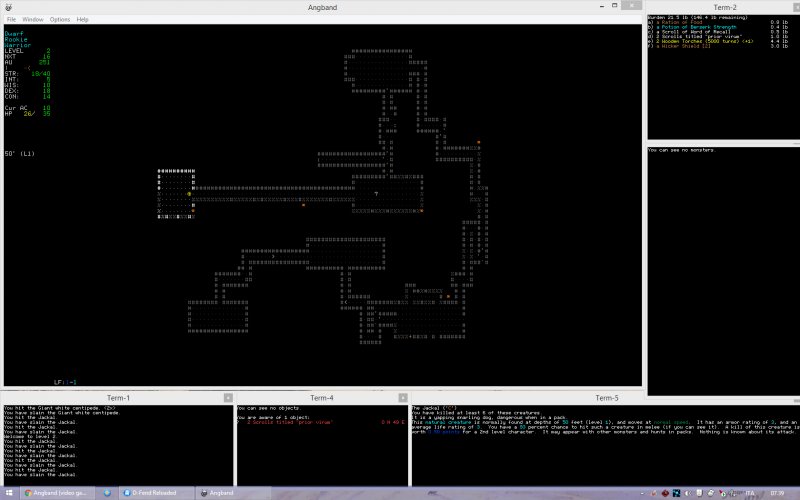The height and width of the screenshot is (500, 800).
Task: Click the Windows Start button
Action: pyautogui.click(x=10, y=493)
